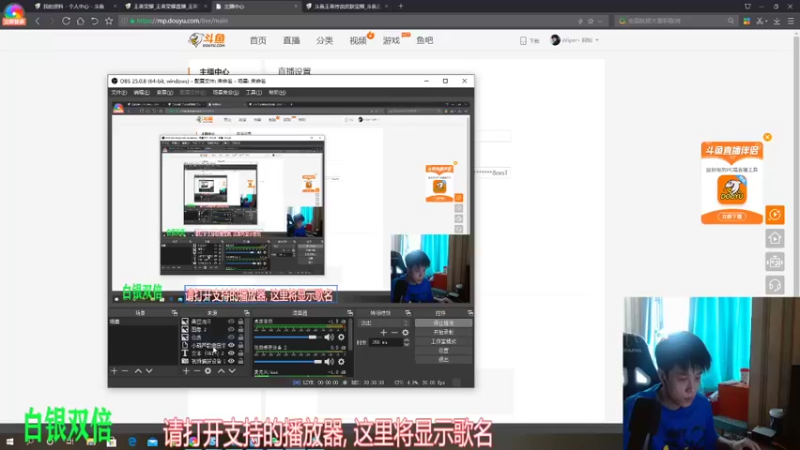Switch to the 主播中心 browser tab
Viewport: 800px width, 450px height.
coord(257,6)
